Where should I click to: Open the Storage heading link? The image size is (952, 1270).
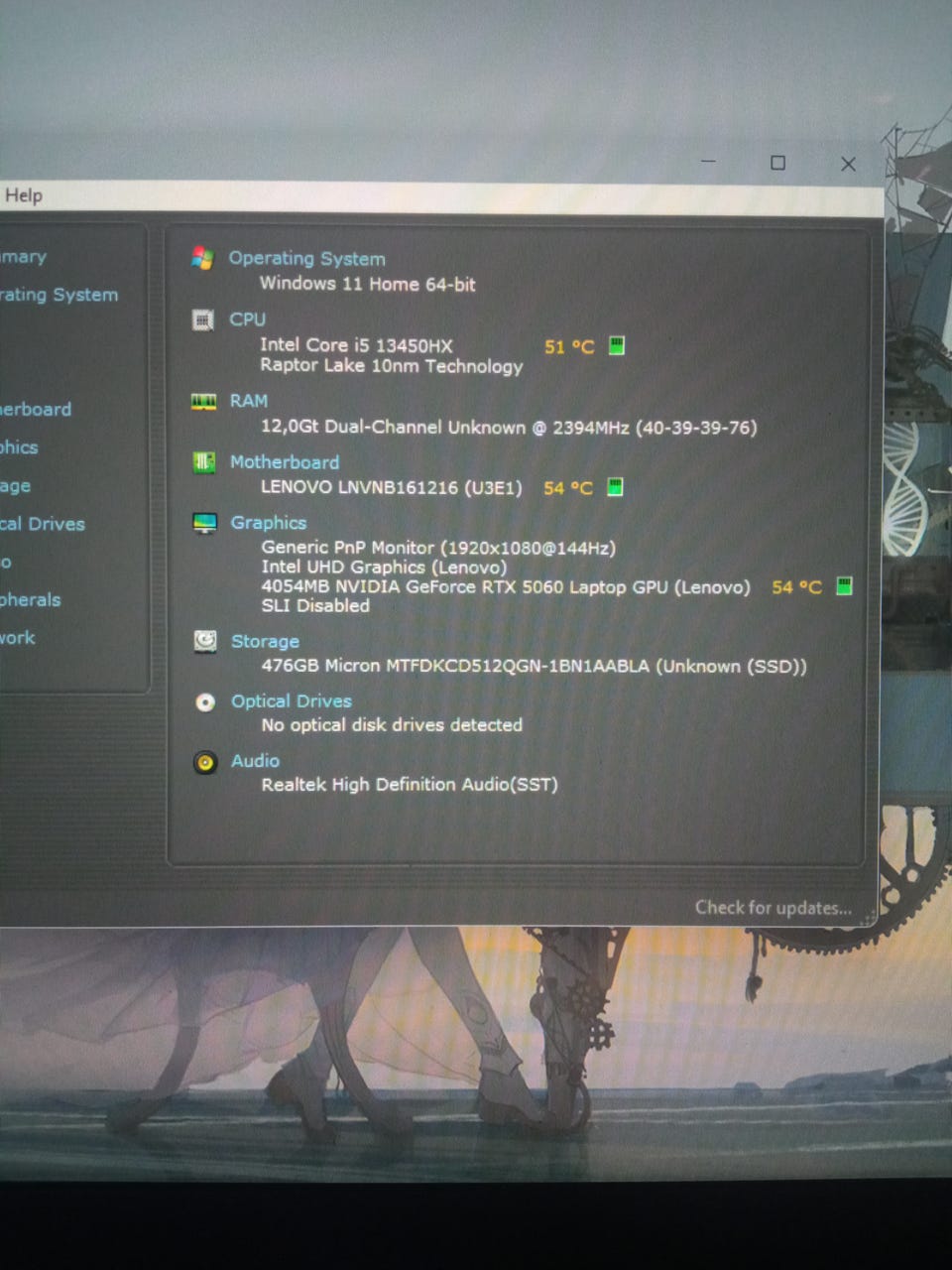tap(265, 642)
